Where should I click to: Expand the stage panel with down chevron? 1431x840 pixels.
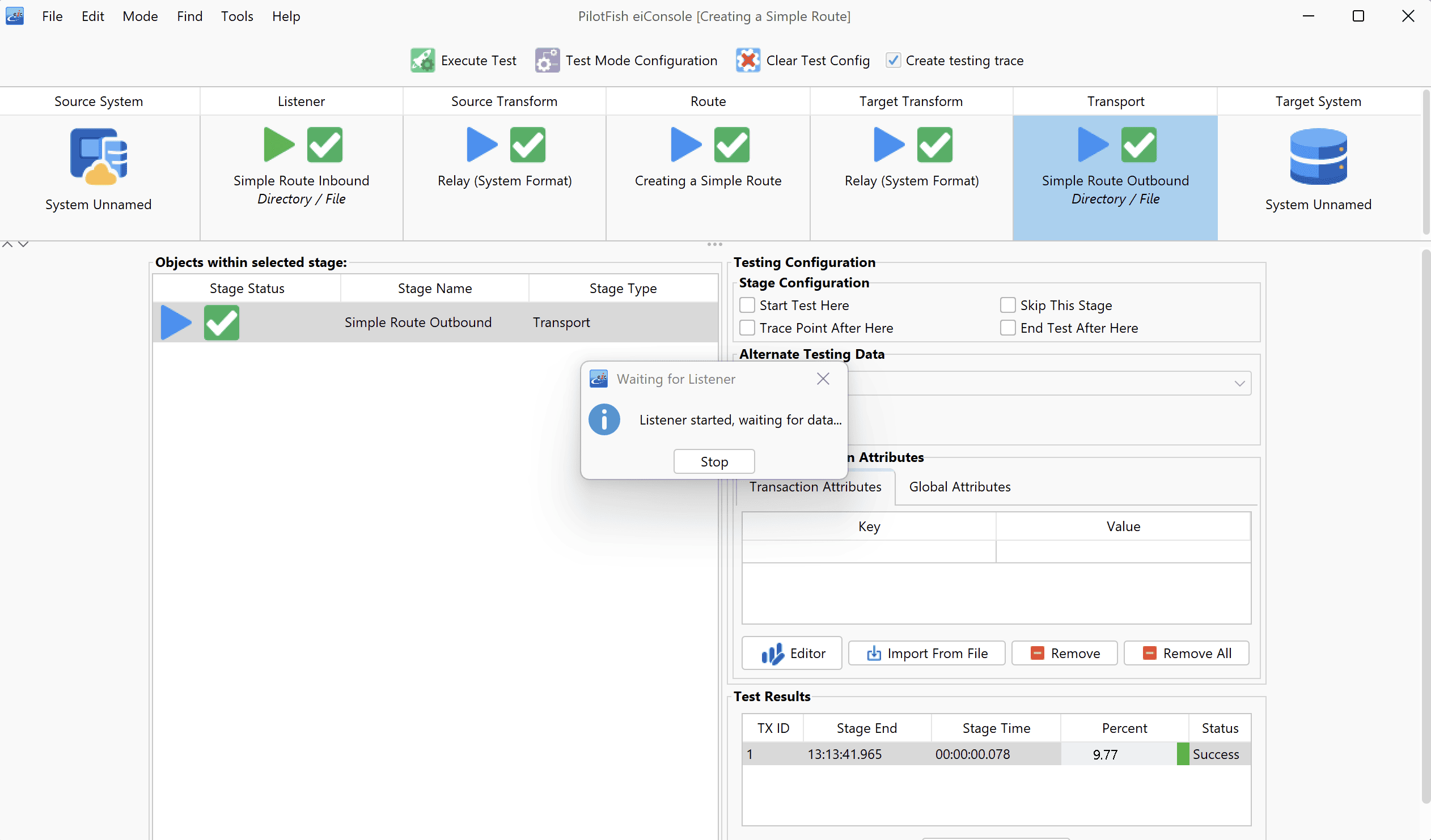(23, 245)
